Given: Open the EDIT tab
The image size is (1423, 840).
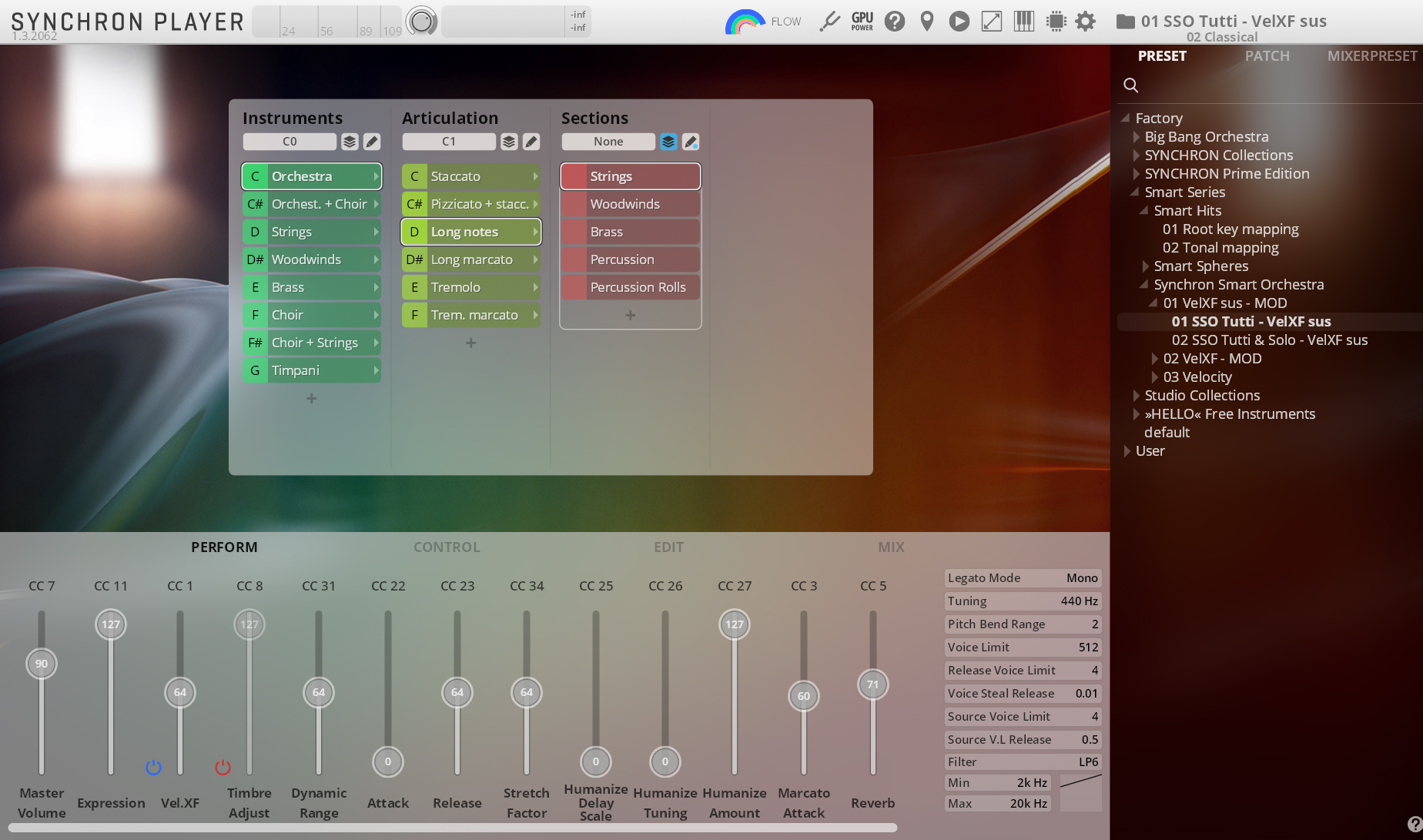Looking at the screenshot, I should click(668, 547).
